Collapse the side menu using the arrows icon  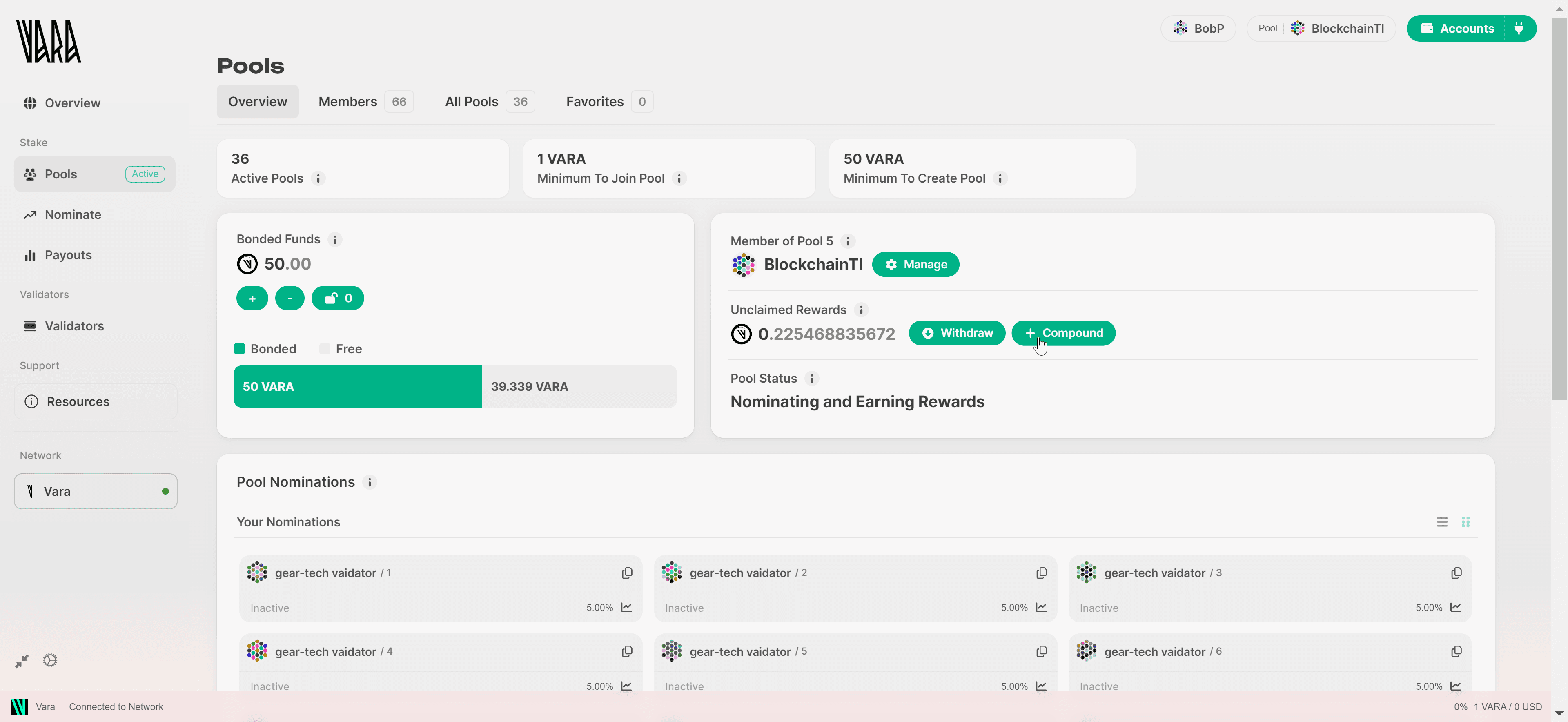coord(22,661)
